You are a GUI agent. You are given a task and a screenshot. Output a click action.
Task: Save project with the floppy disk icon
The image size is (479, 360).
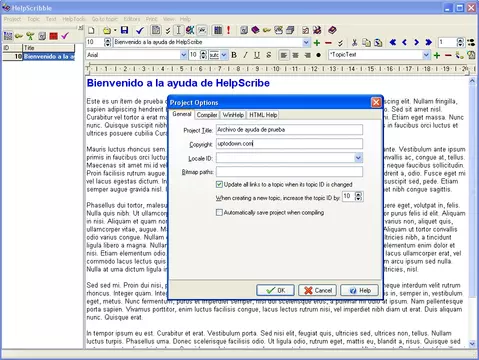124,31
